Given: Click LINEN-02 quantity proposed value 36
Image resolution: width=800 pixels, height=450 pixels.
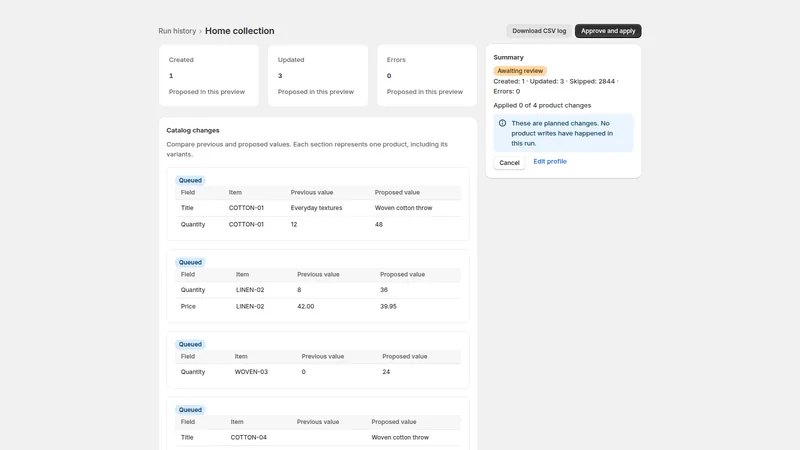Looking at the screenshot, I should point(384,290).
